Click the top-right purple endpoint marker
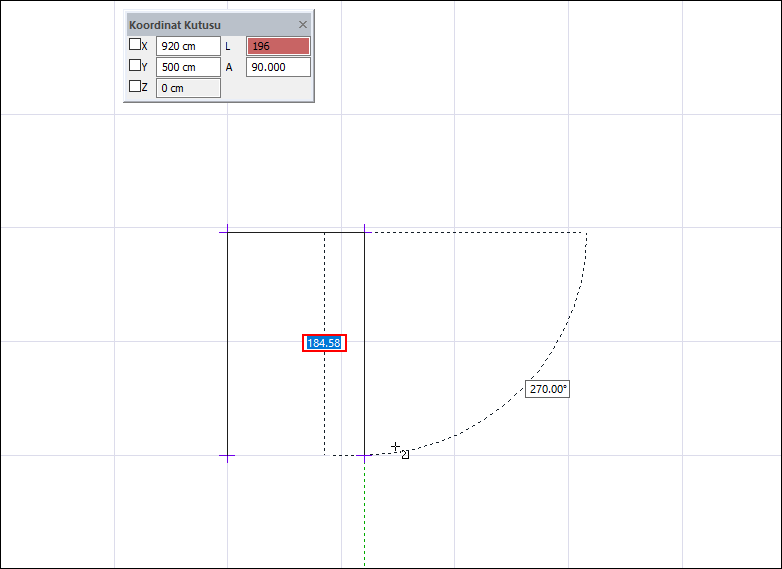 pyautogui.click(x=365, y=232)
